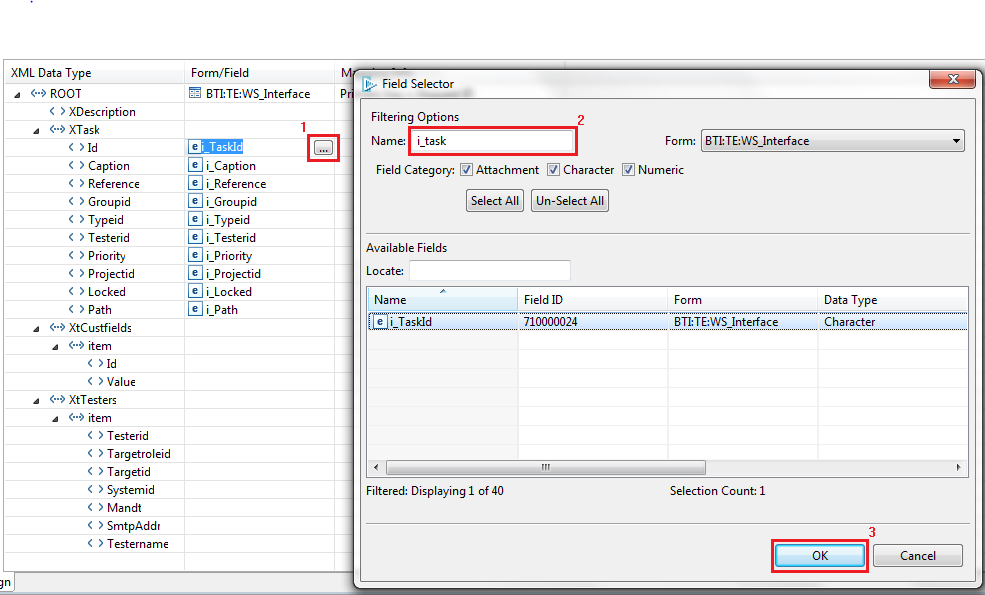The width and height of the screenshot is (985, 595).
Task: Select the Targetid tree item
Action: pos(128,472)
